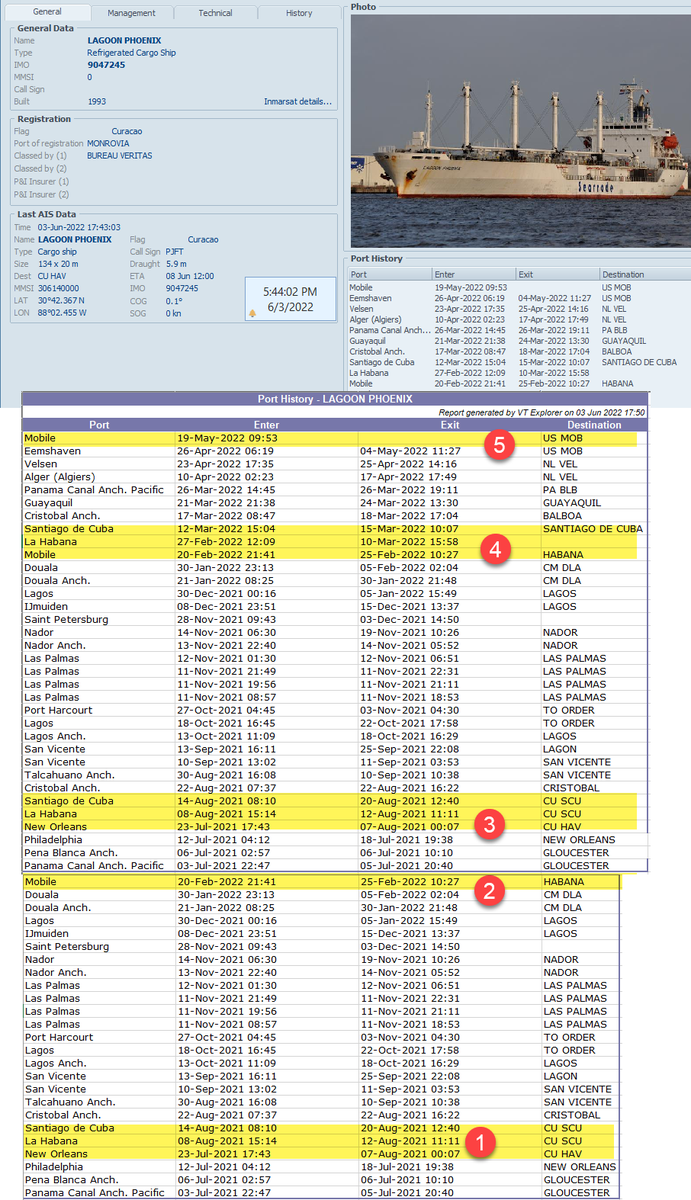The height and width of the screenshot is (1200, 691).
Task: Sort by Port column in panel beside photo
Action: click(x=389, y=274)
